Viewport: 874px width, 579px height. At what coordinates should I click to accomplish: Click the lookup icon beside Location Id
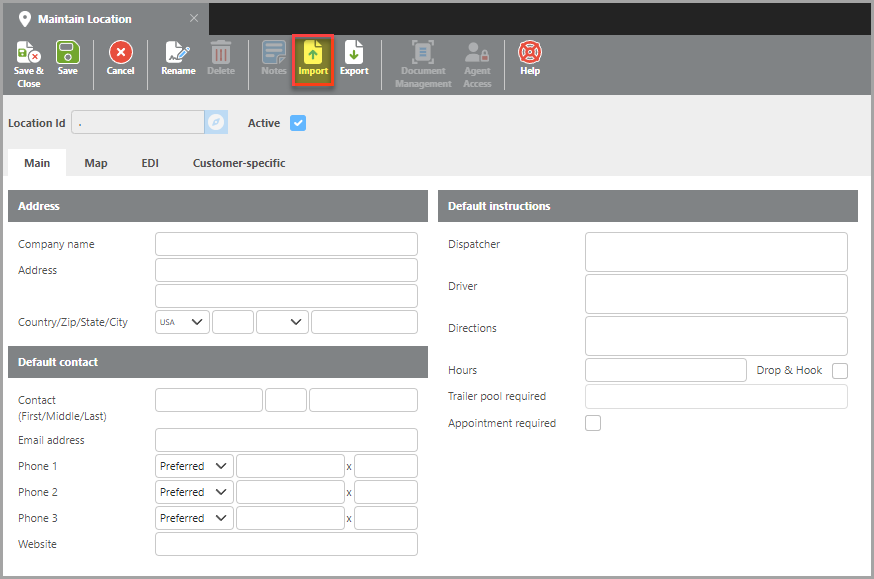click(217, 123)
